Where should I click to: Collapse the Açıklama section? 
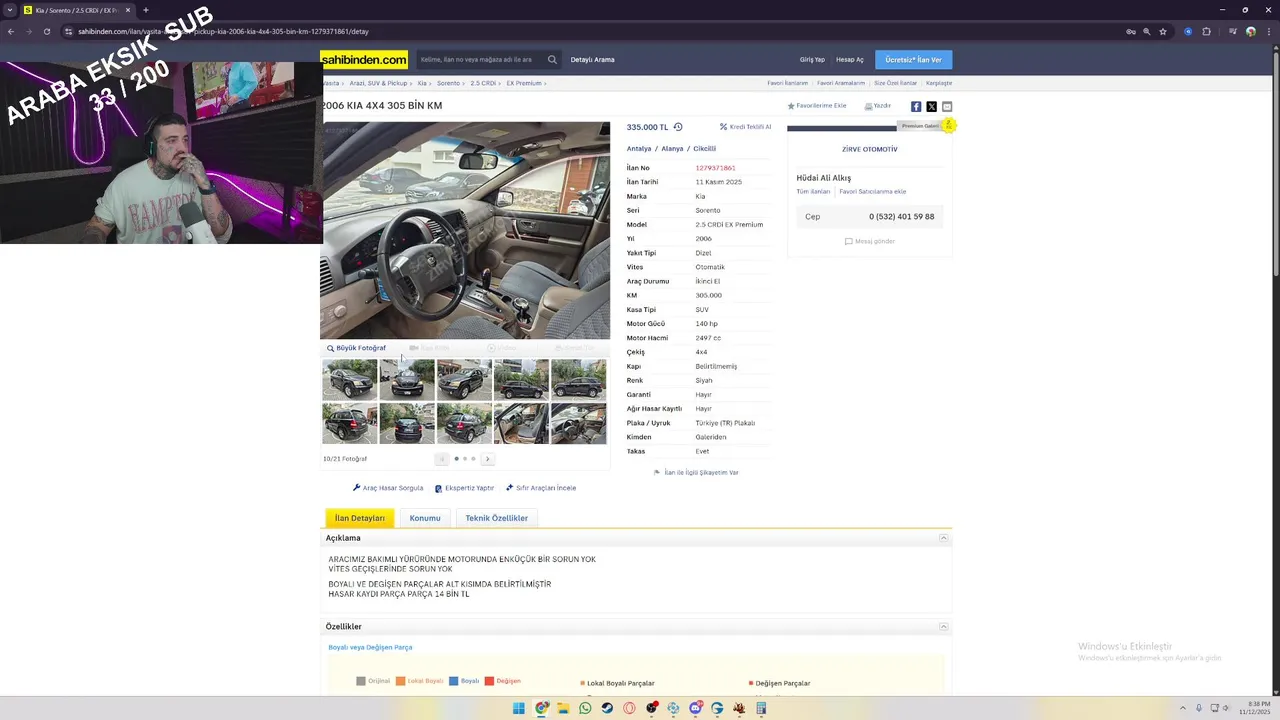click(x=943, y=538)
